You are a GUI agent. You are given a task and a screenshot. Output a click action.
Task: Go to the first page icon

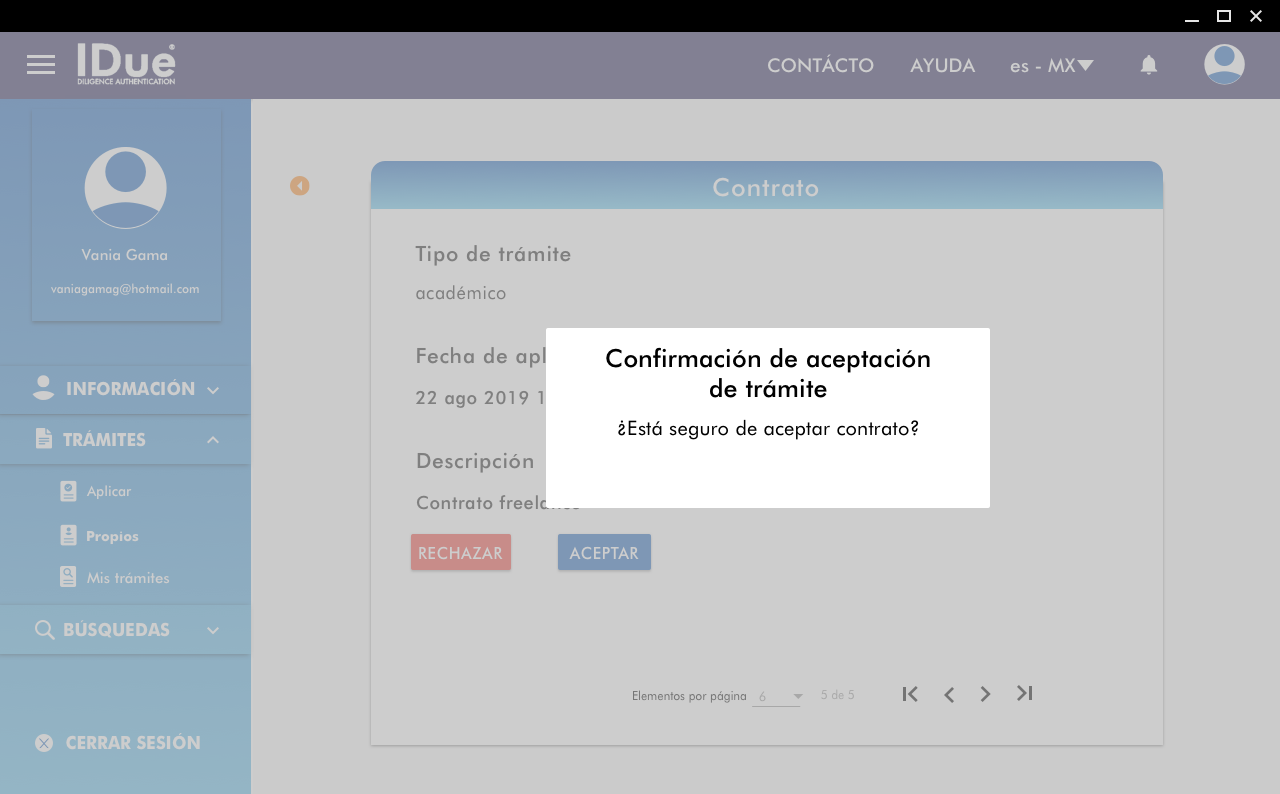(910, 694)
